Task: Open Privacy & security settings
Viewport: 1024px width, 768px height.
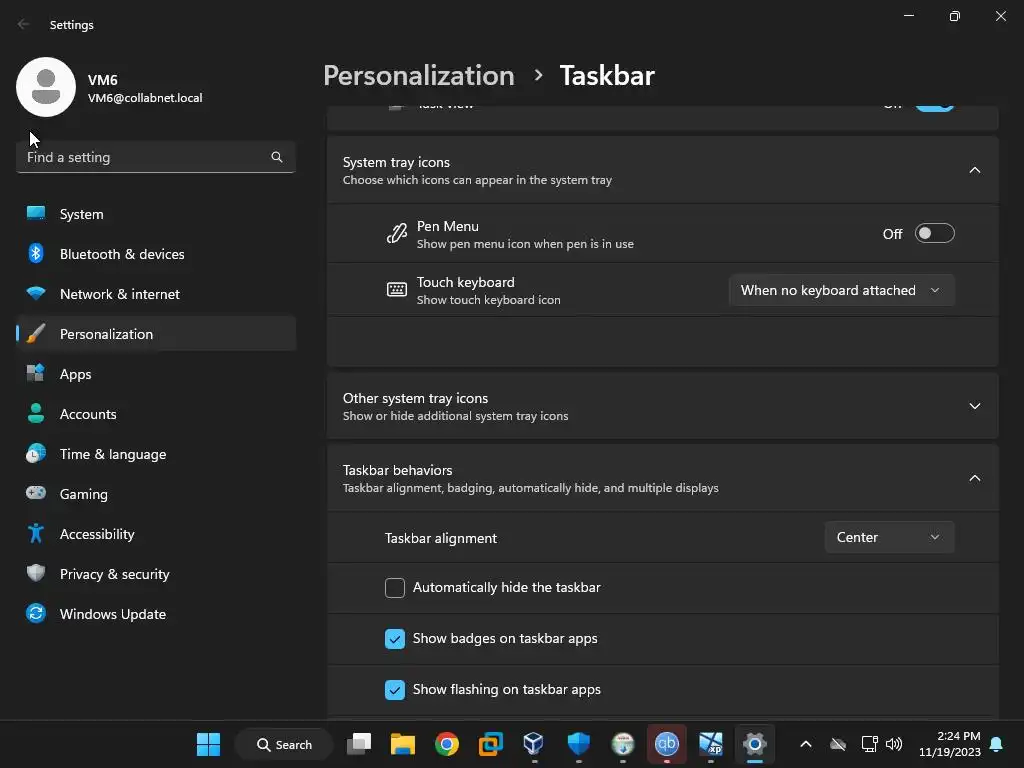Action: (x=155, y=574)
